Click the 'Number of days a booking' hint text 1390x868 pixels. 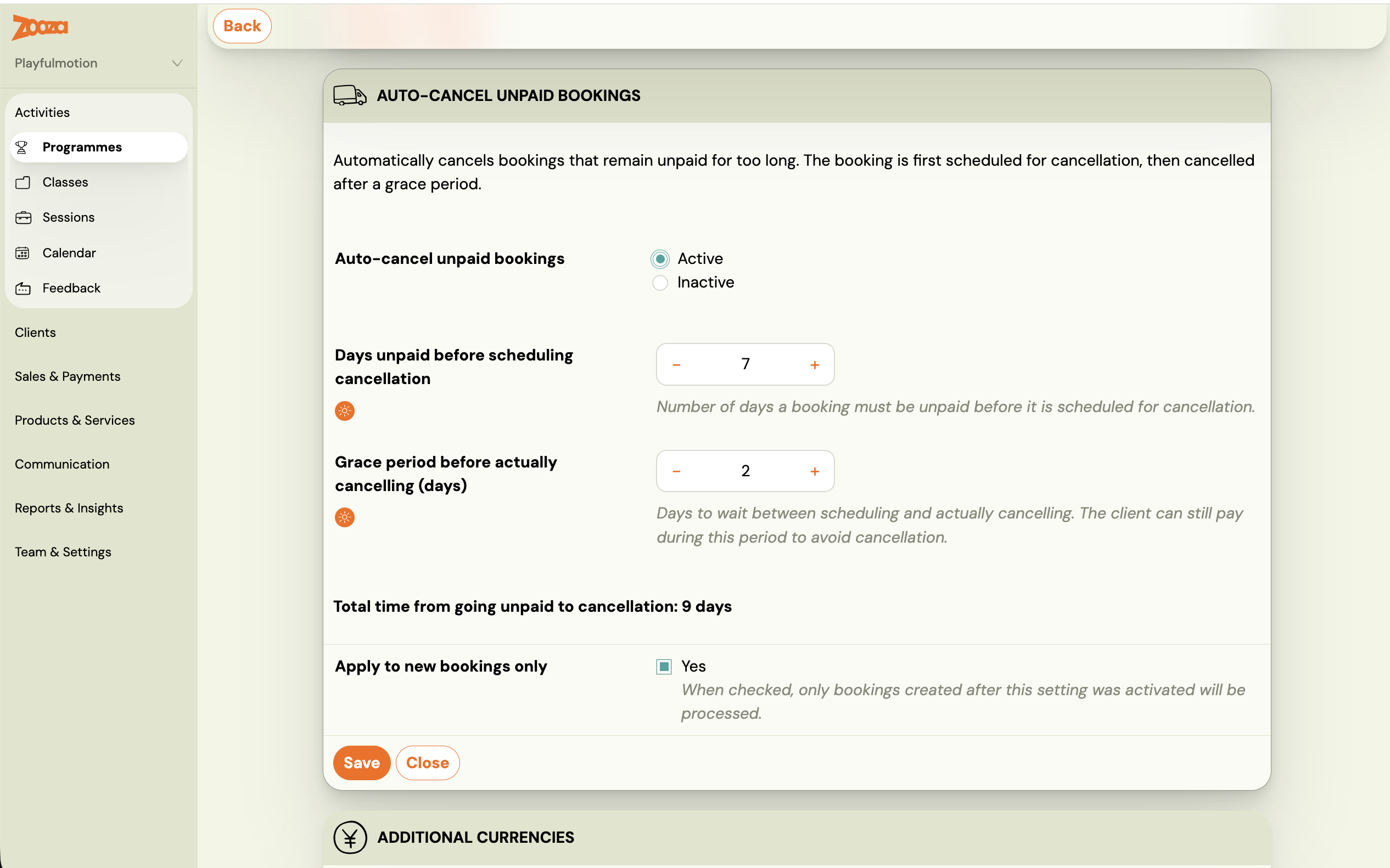point(956,407)
